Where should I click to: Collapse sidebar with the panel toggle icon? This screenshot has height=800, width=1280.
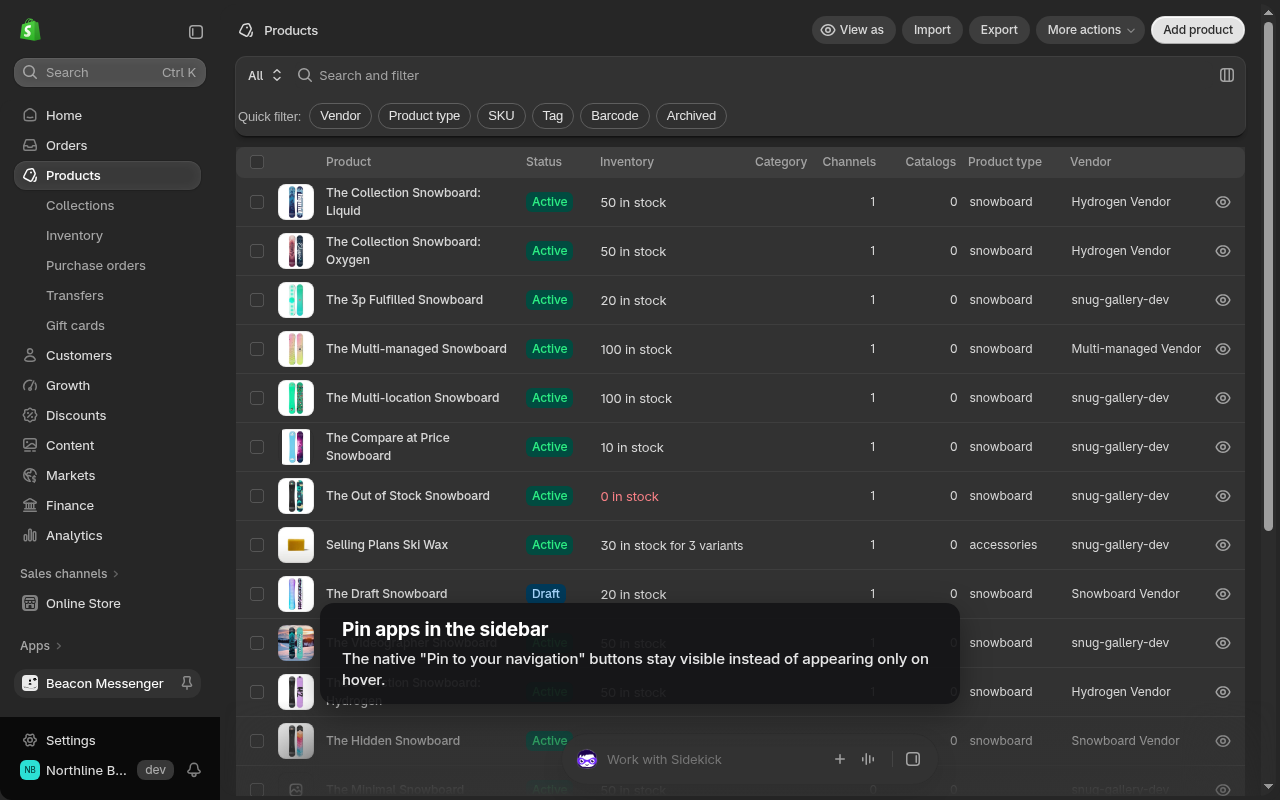point(196,32)
